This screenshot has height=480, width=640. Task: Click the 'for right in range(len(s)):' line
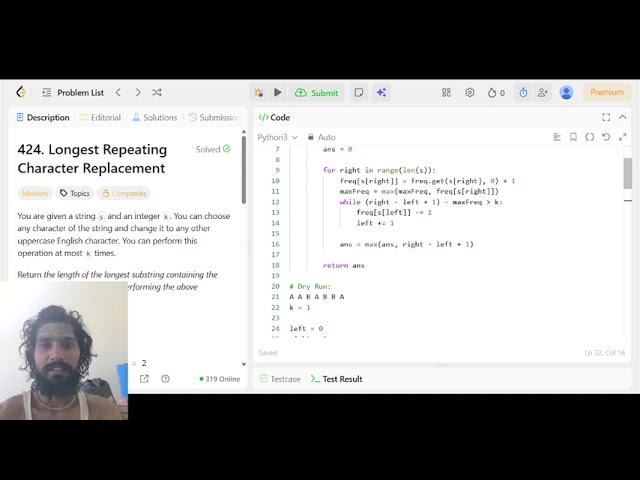pos(379,171)
